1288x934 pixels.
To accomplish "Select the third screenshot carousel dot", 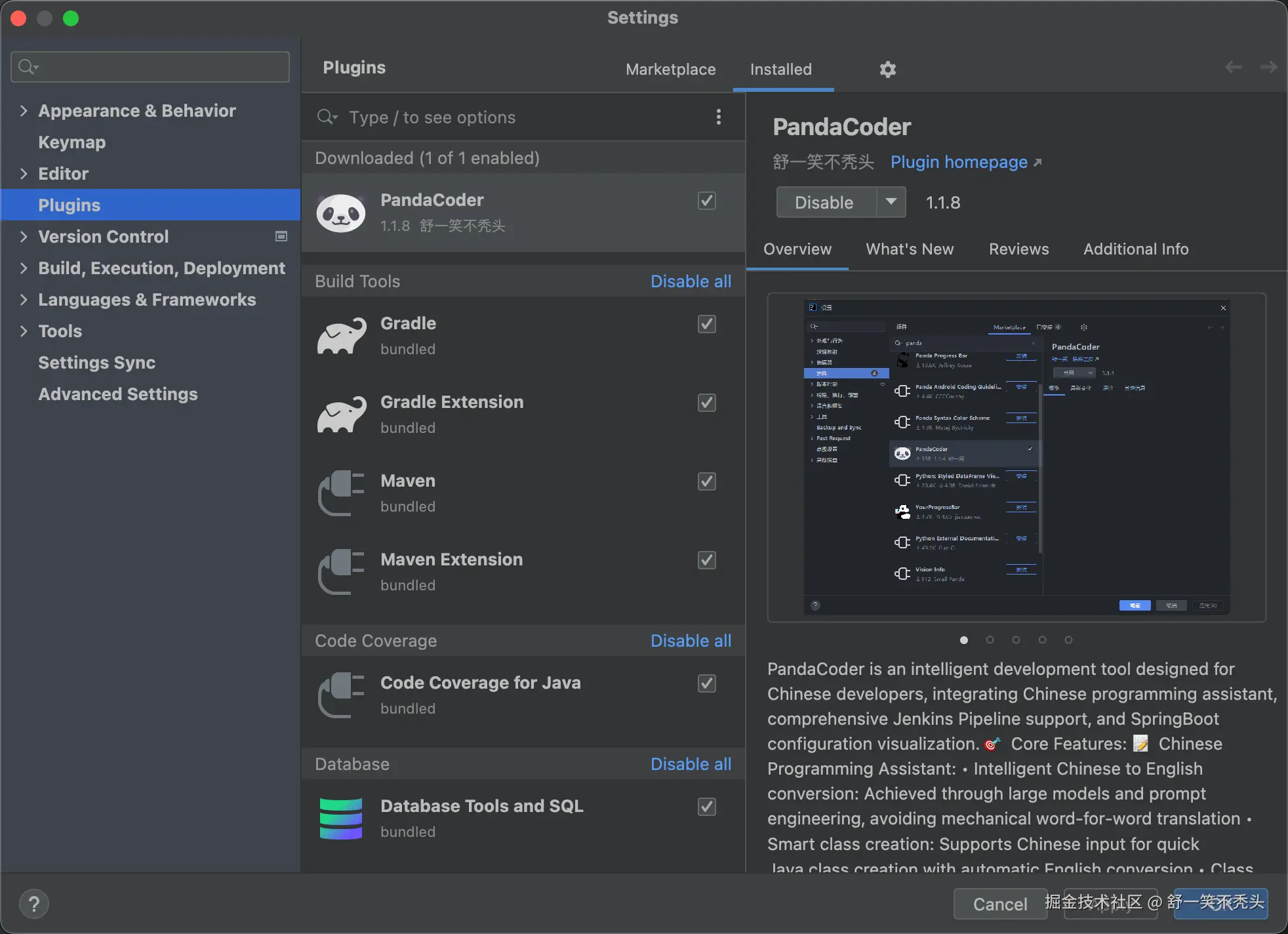I will tap(1016, 640).
